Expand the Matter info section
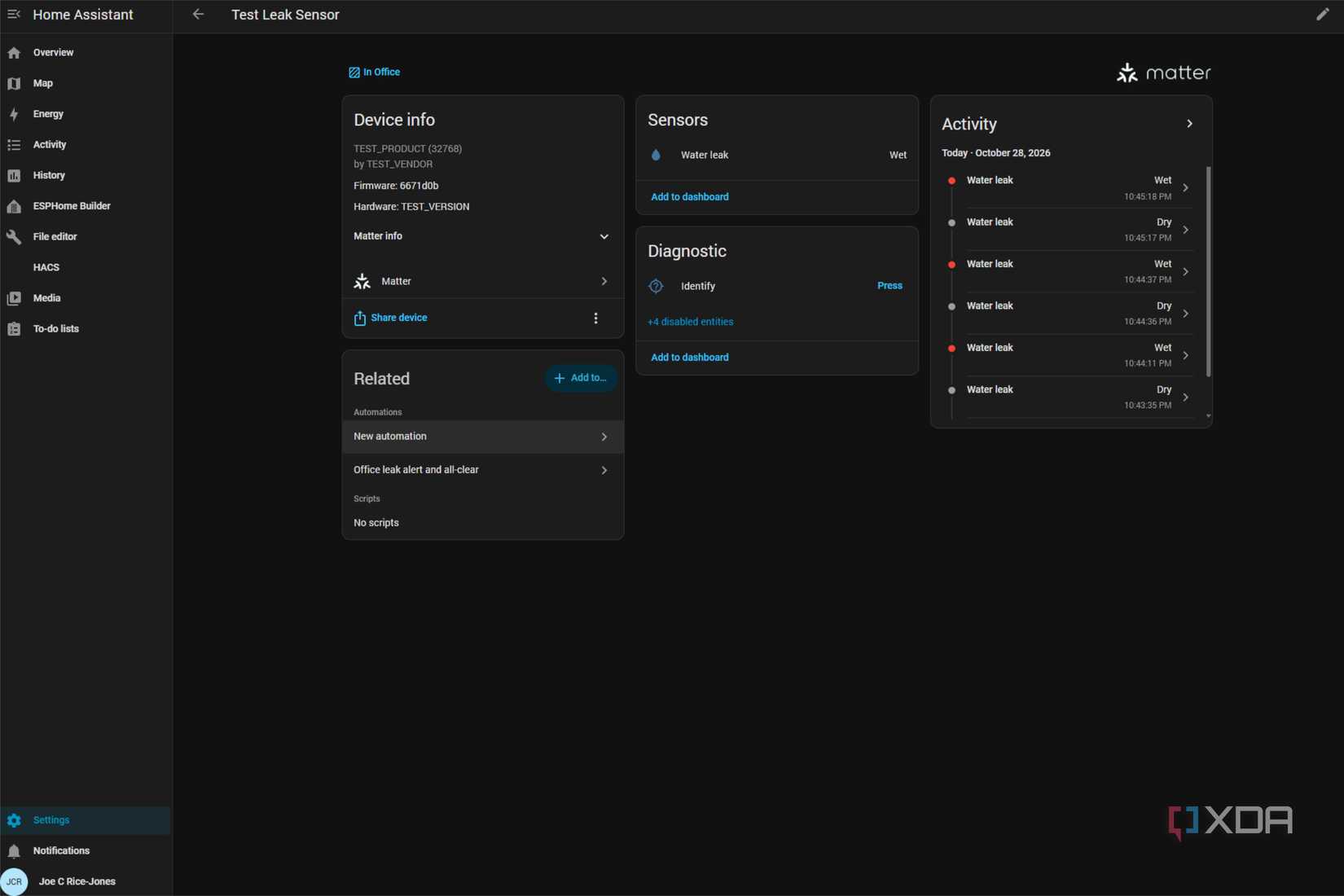 pyautogui.click(x=482, y=236)
